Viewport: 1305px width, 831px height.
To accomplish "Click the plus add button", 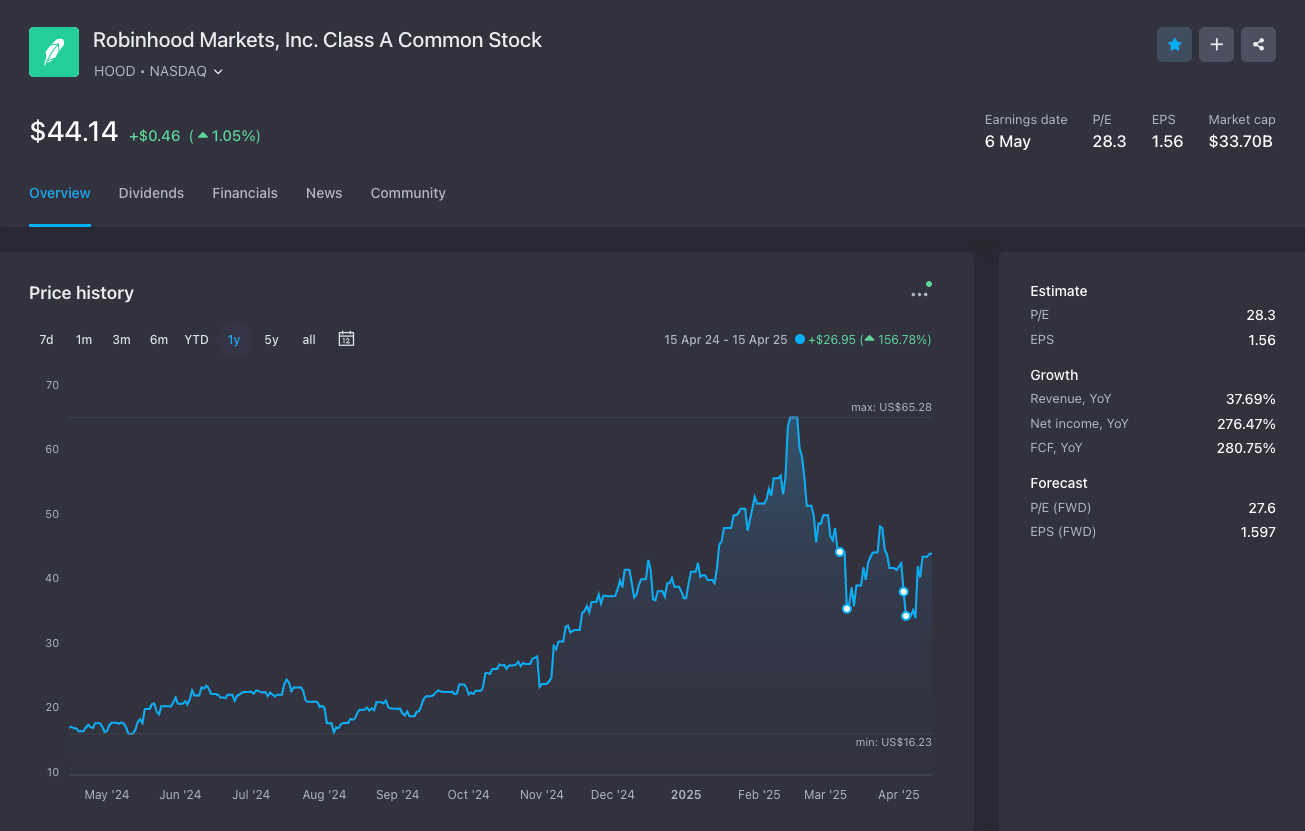I will tap(1217, 44).
